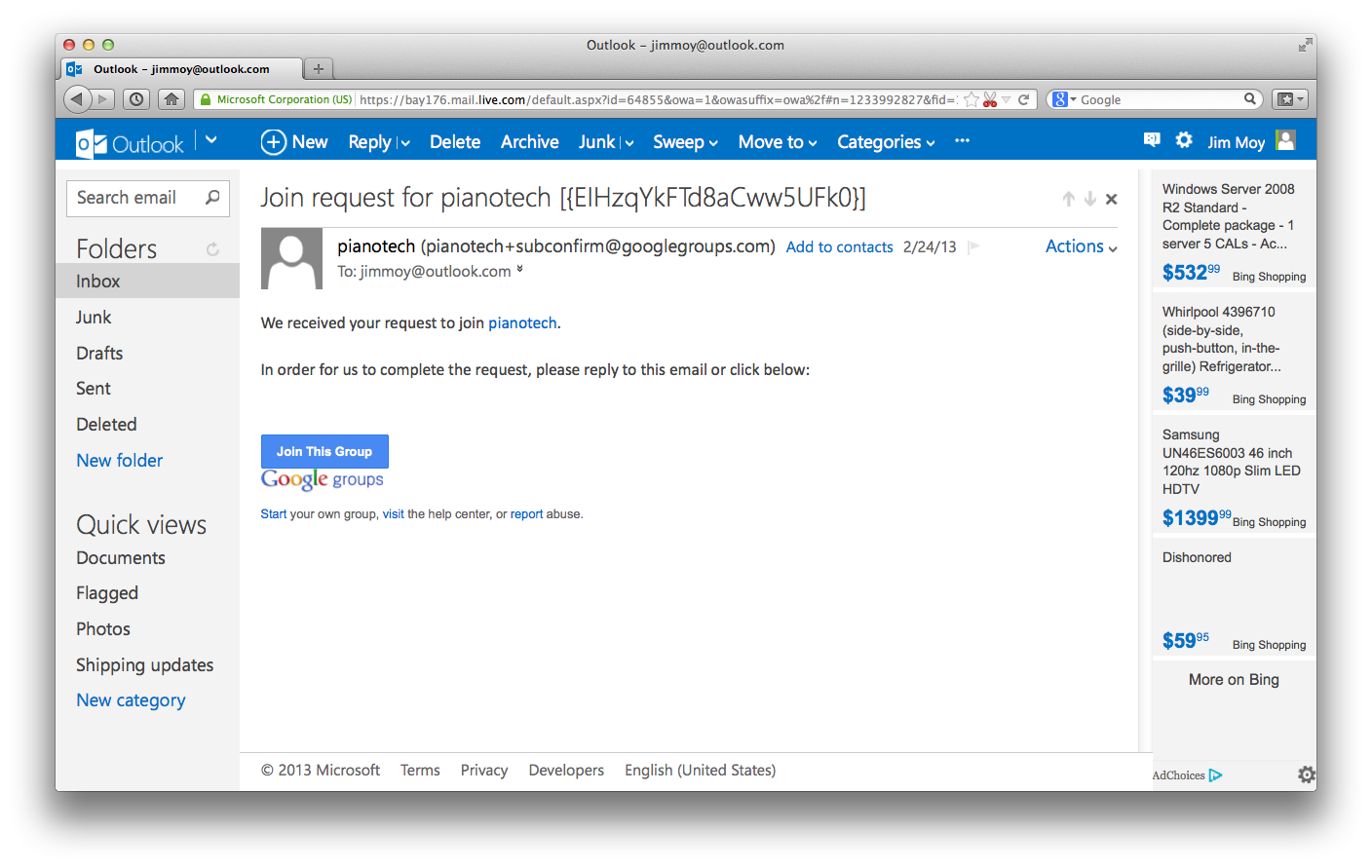Viewport: 1372px width, 868px height.
Task: Open the Sent folder
Action: (x=94, y=389)
